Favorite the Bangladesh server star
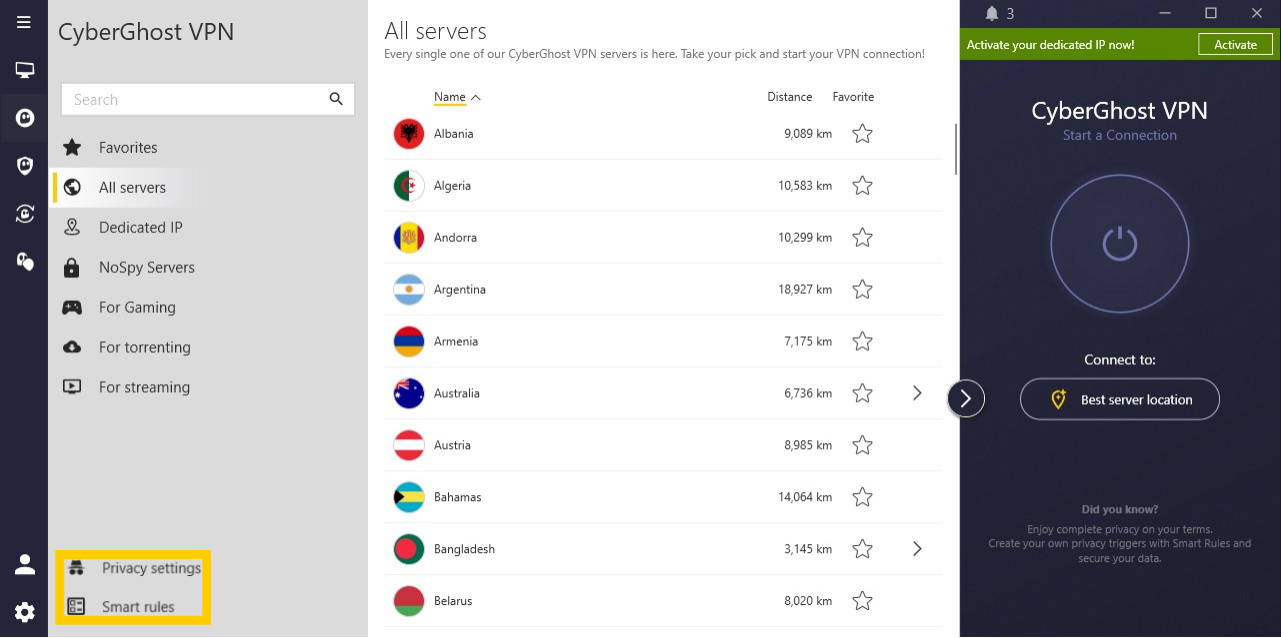This screenshot has height=638, width=1281. tap(862, 549)
